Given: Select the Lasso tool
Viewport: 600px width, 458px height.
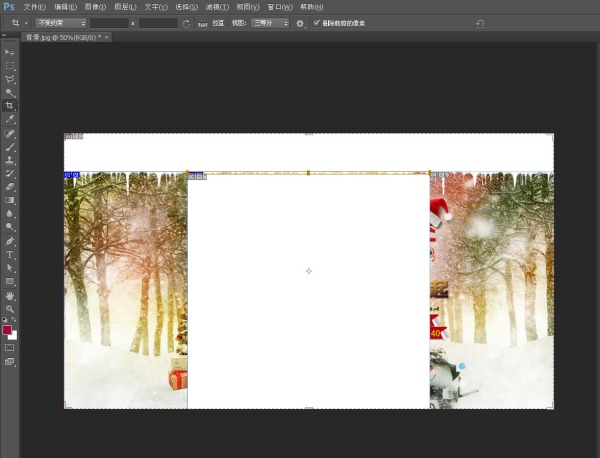Looking at the screenshot, I should click(x=10, y=78).
